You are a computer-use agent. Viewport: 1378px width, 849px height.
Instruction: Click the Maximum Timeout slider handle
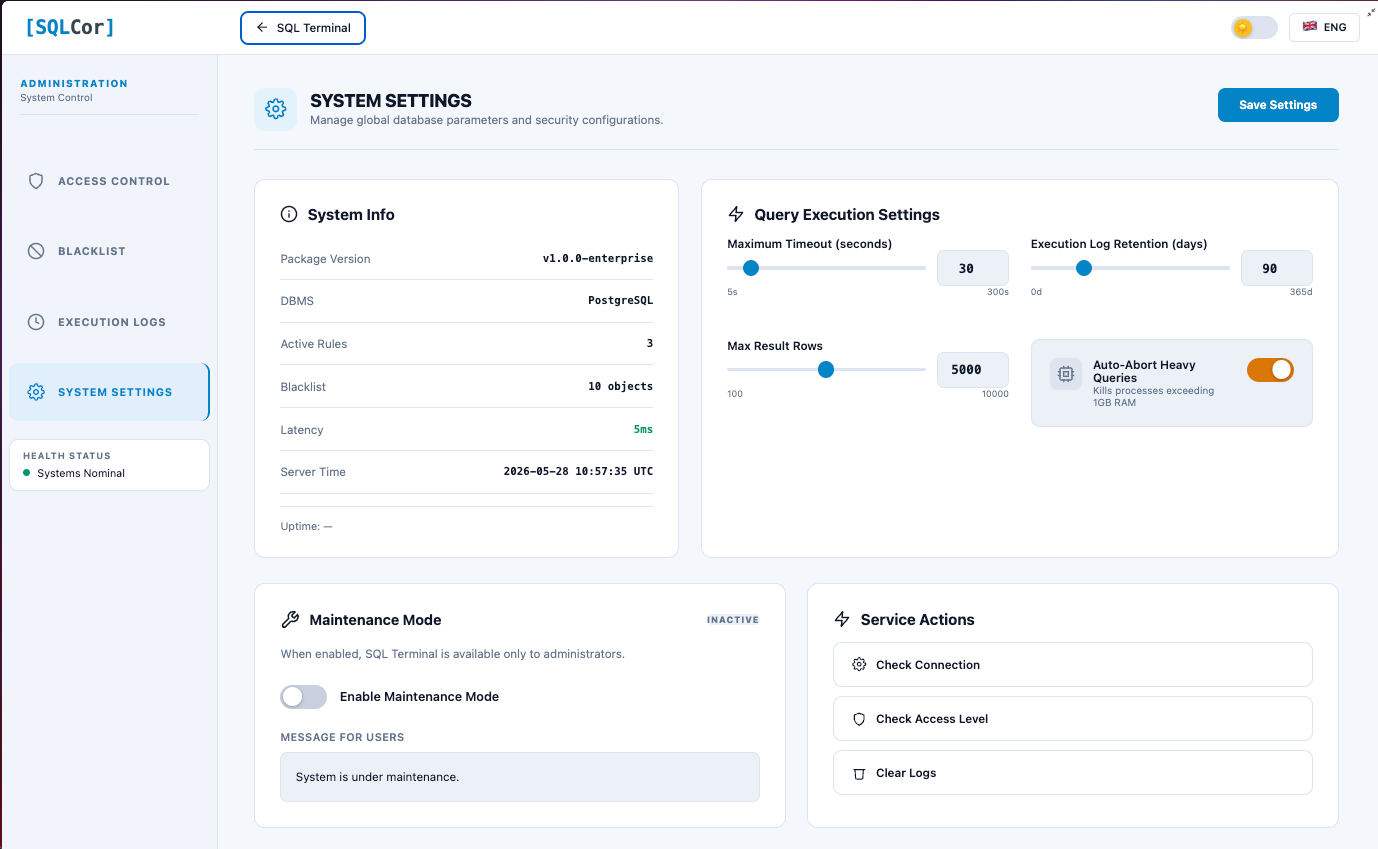pyautogui.click(x=751, y=268)
